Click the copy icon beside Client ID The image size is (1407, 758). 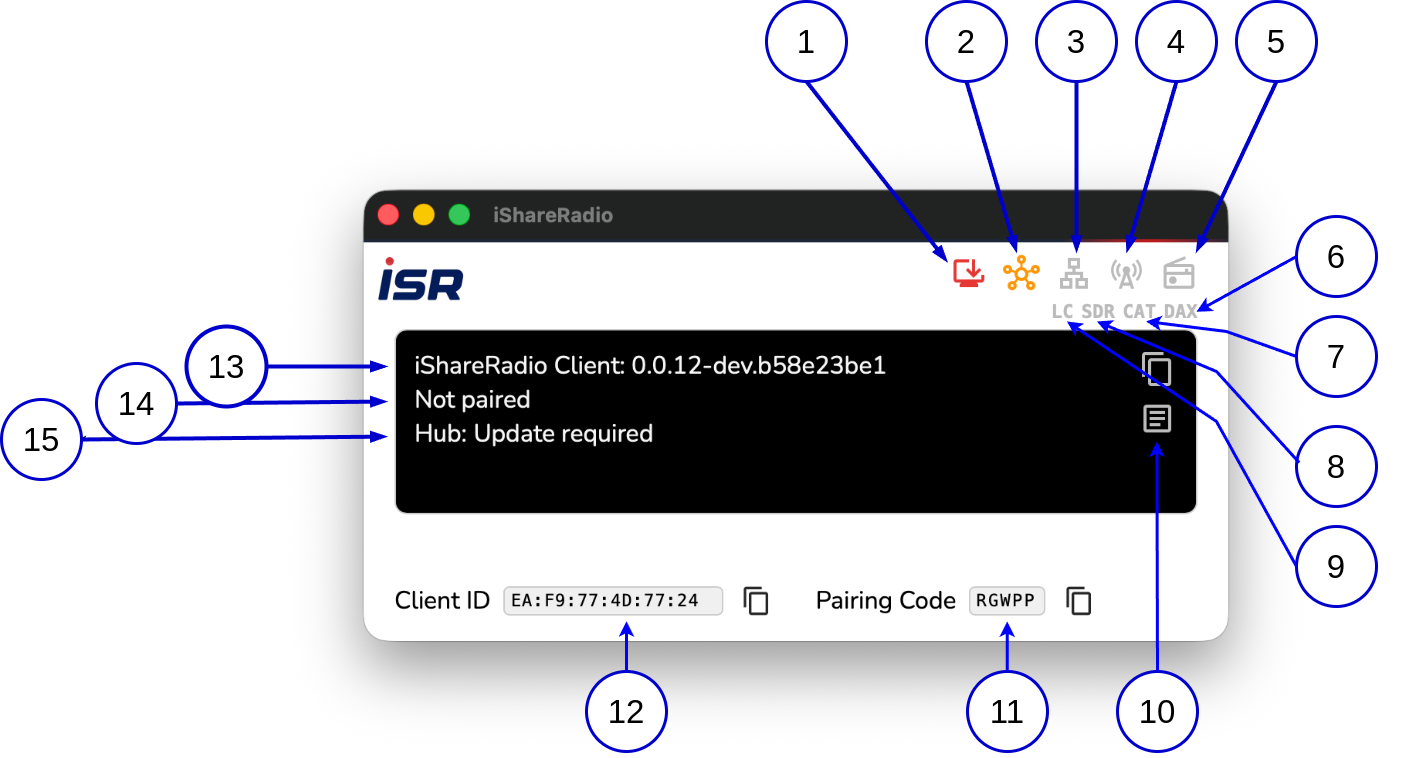[755, 601]
